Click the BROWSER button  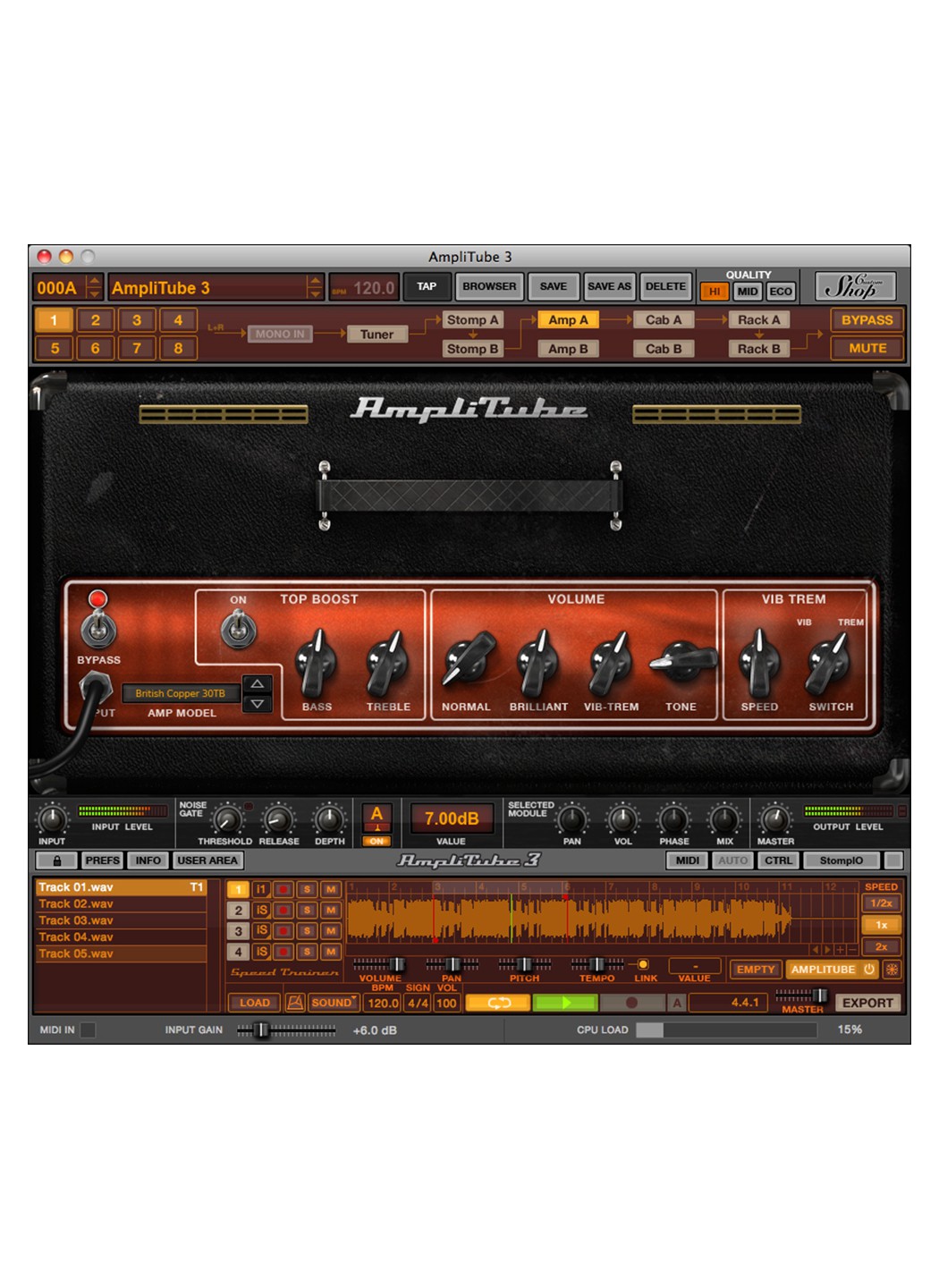click(489, 286)
